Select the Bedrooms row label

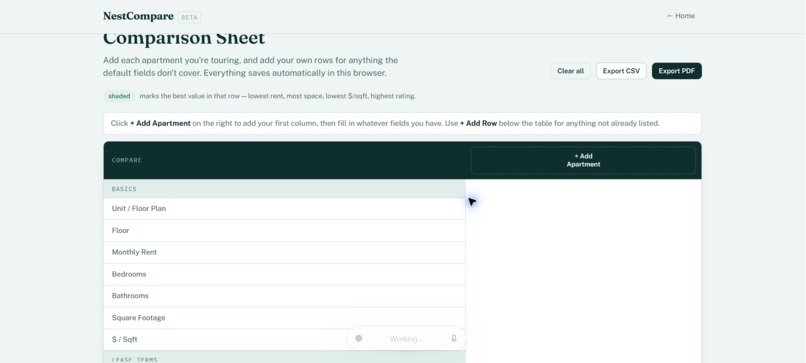coord(129,274)
